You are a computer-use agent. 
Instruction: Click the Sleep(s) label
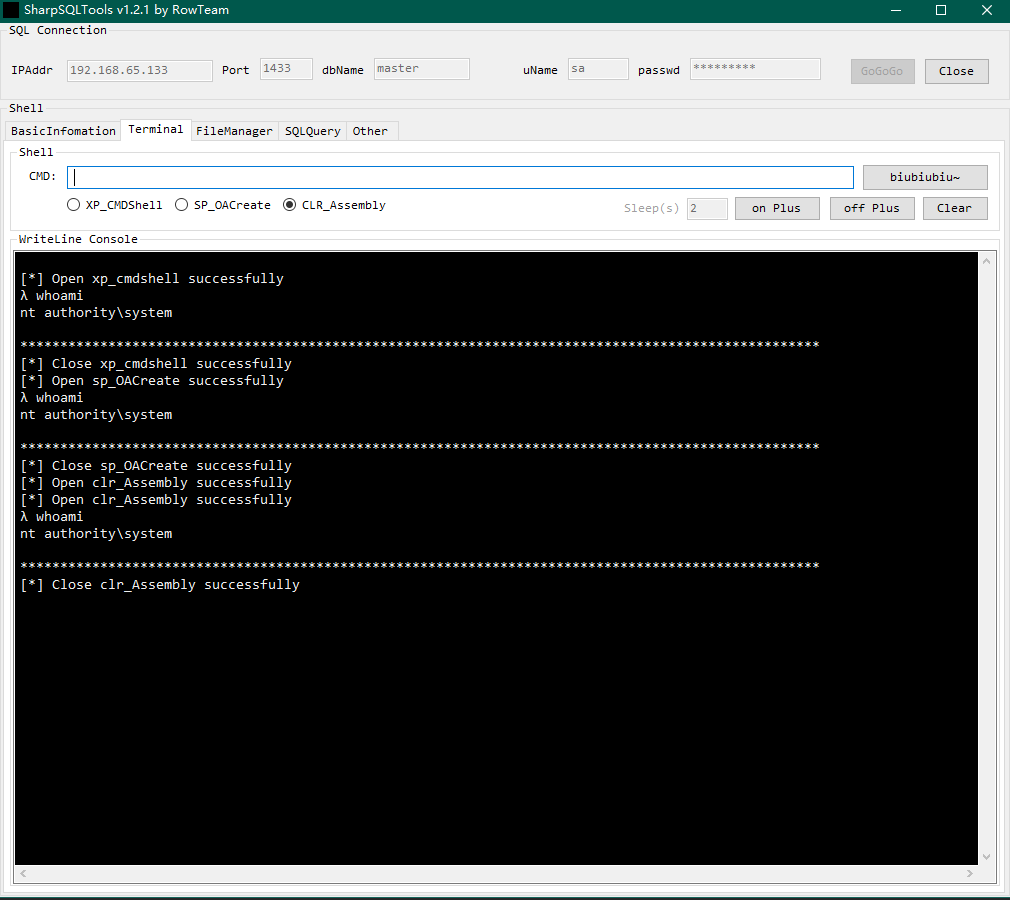pos(651,208)
